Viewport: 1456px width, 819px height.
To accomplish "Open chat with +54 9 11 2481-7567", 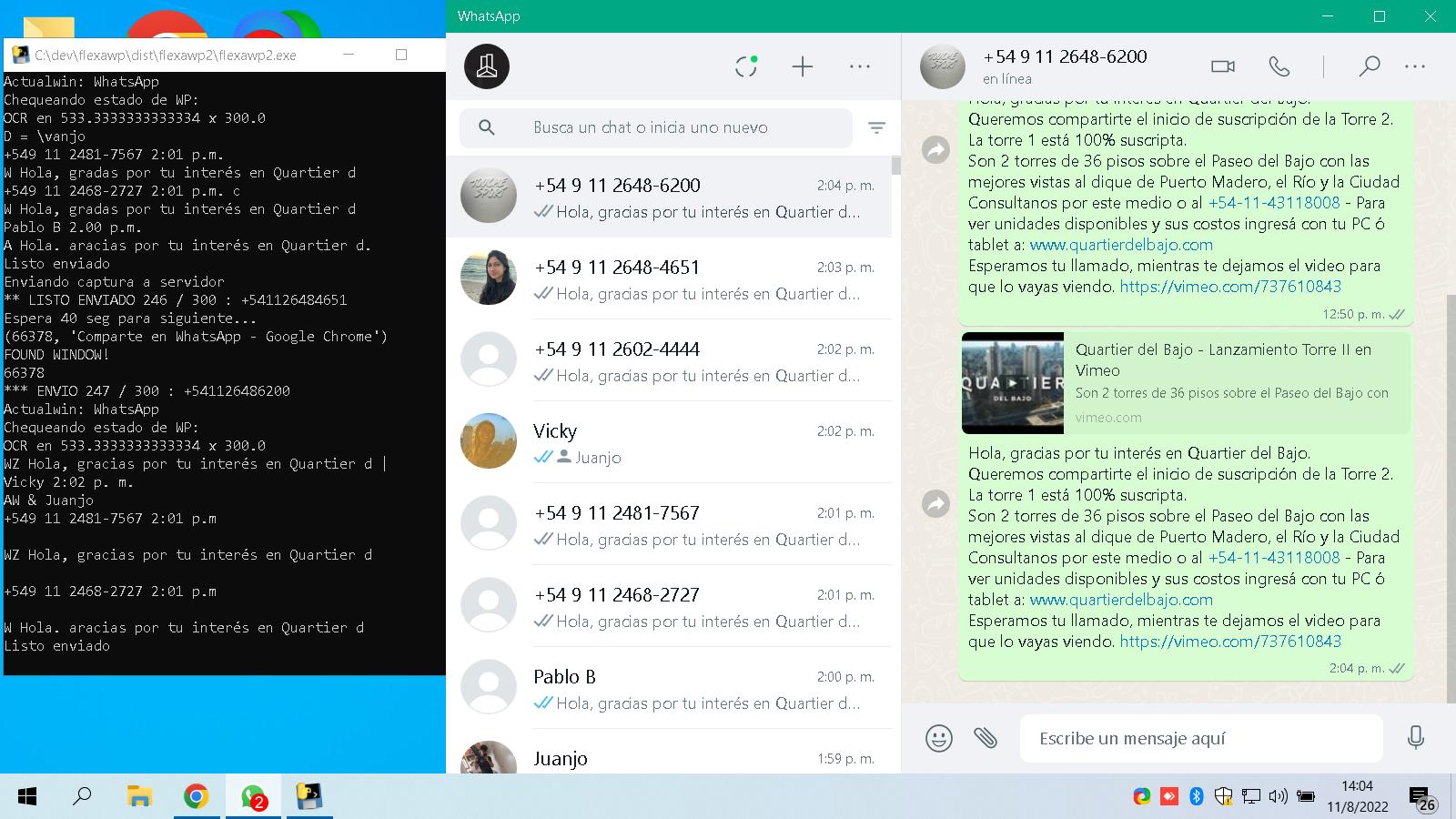I will [669, 524].
